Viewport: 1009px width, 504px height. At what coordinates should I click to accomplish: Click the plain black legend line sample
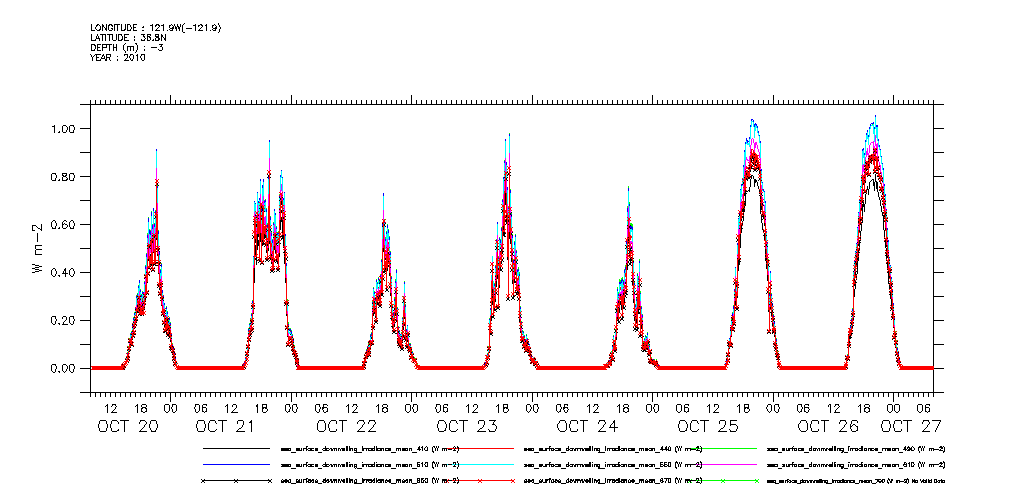click(236, 448)
